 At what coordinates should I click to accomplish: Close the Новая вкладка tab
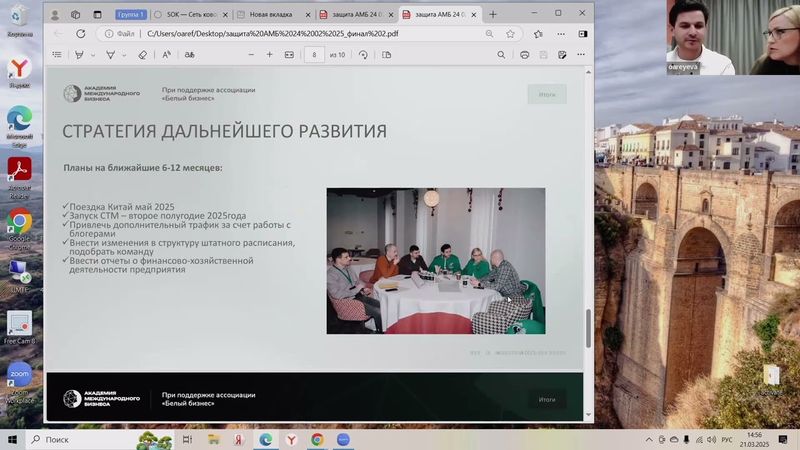click(x=308, y=15)
